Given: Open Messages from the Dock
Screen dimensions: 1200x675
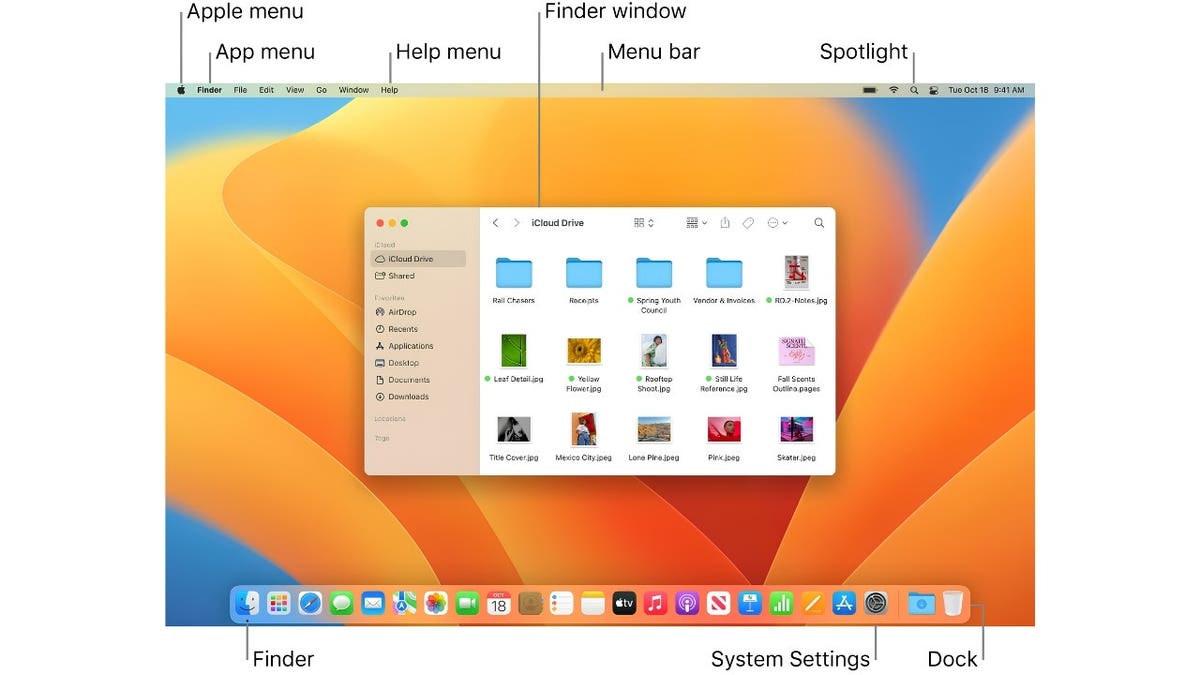Looking at the screenshot, I should pos(342,603).
